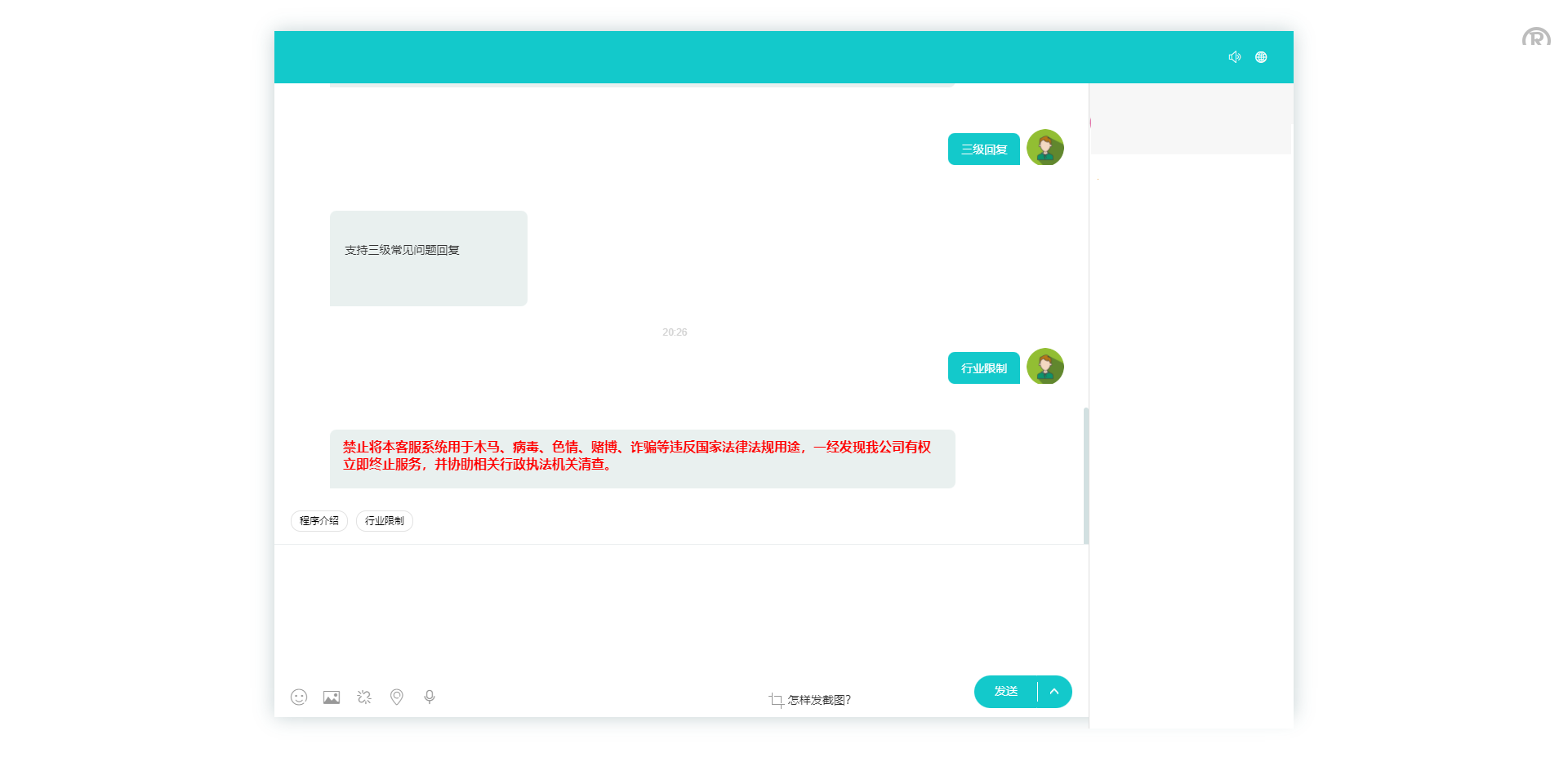The height and width of the screenshot is (762, 1568).
Task: Start voice input with microphone icon
Action: tap(430, 697)
